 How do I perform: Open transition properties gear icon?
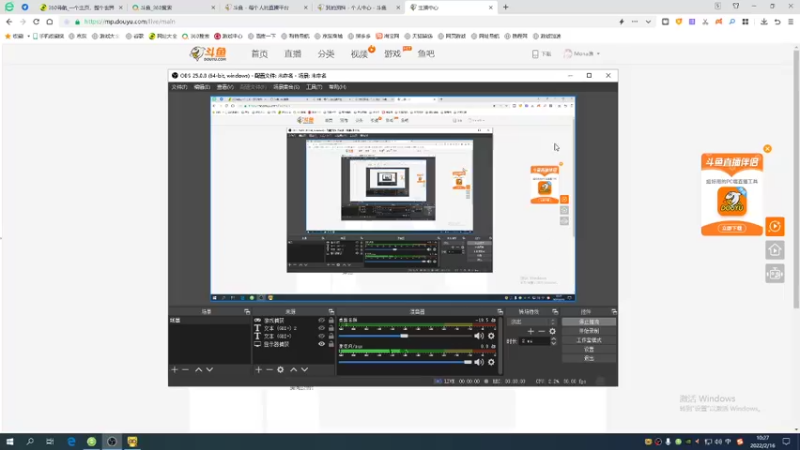pos(553,332)
